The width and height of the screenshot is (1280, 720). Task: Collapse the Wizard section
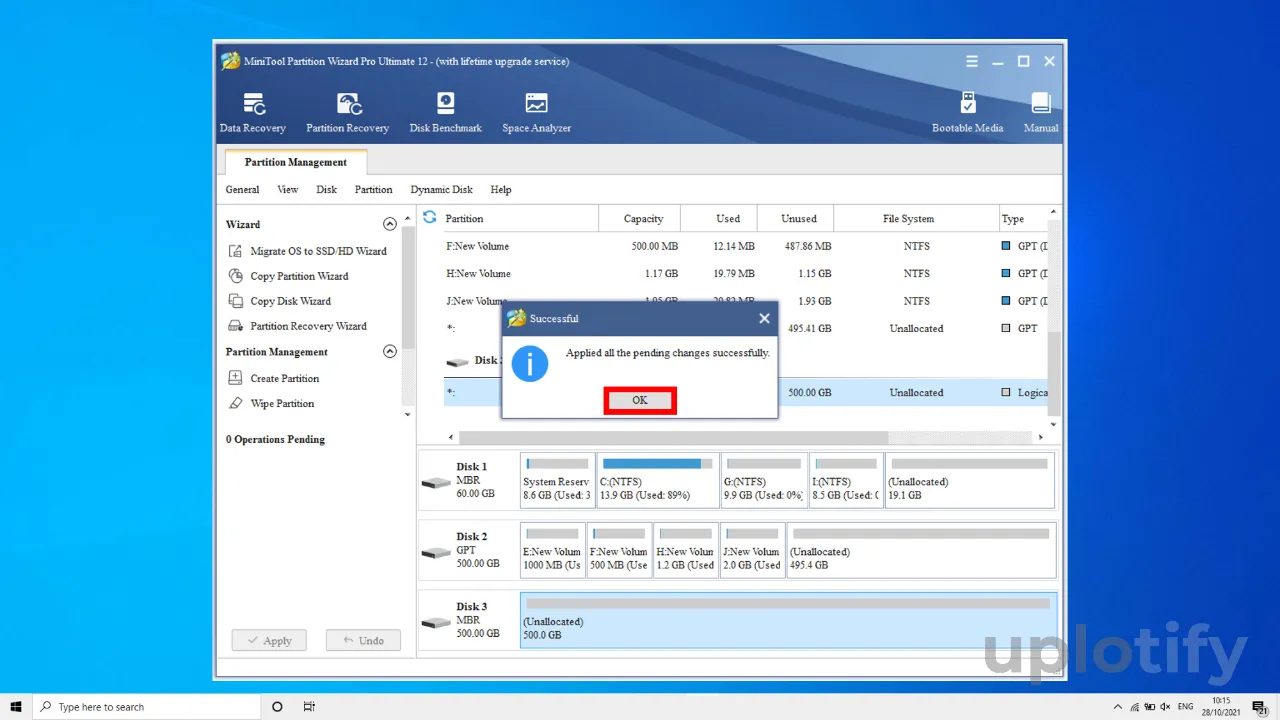(x=390, y=224)
